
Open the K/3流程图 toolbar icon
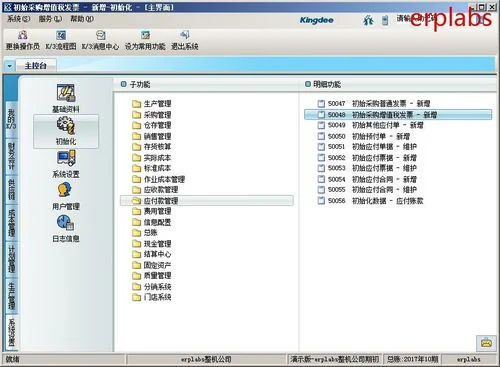tap(61, 40)
